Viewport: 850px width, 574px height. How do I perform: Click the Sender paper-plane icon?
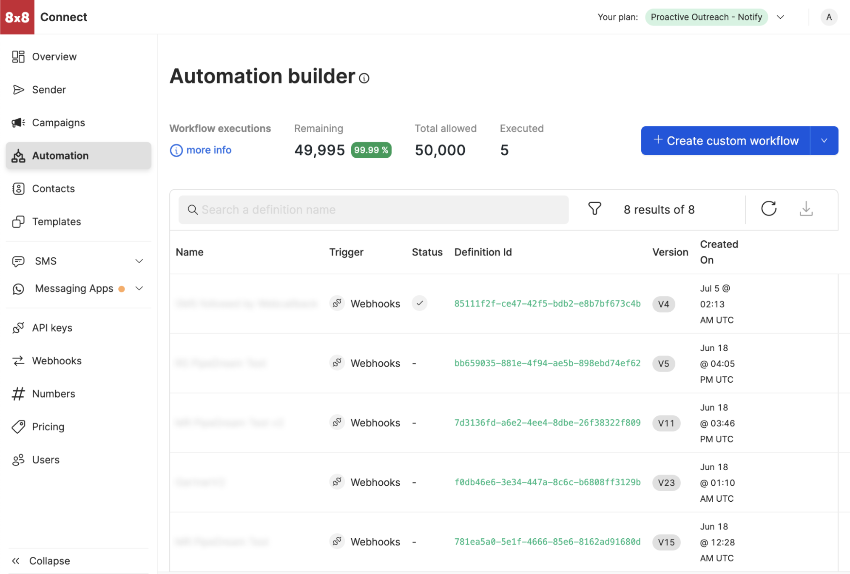(18, 90)
